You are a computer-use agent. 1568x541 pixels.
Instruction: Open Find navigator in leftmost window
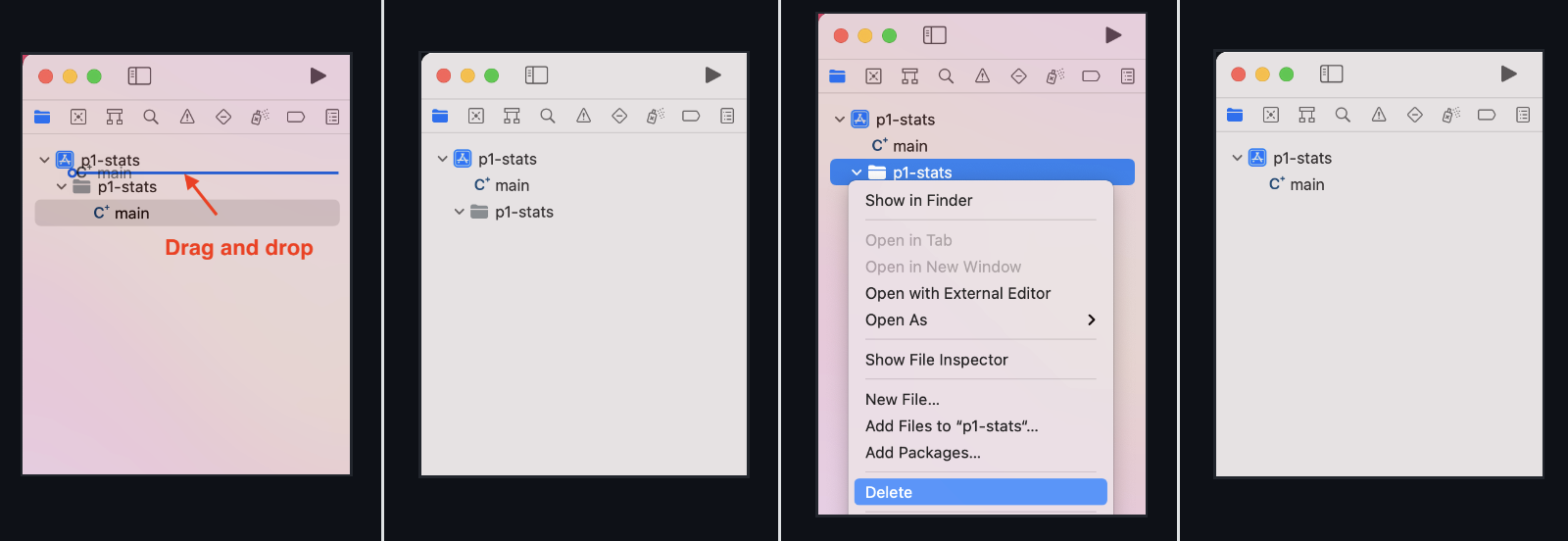pyautogui.click(x=151, y=117)
